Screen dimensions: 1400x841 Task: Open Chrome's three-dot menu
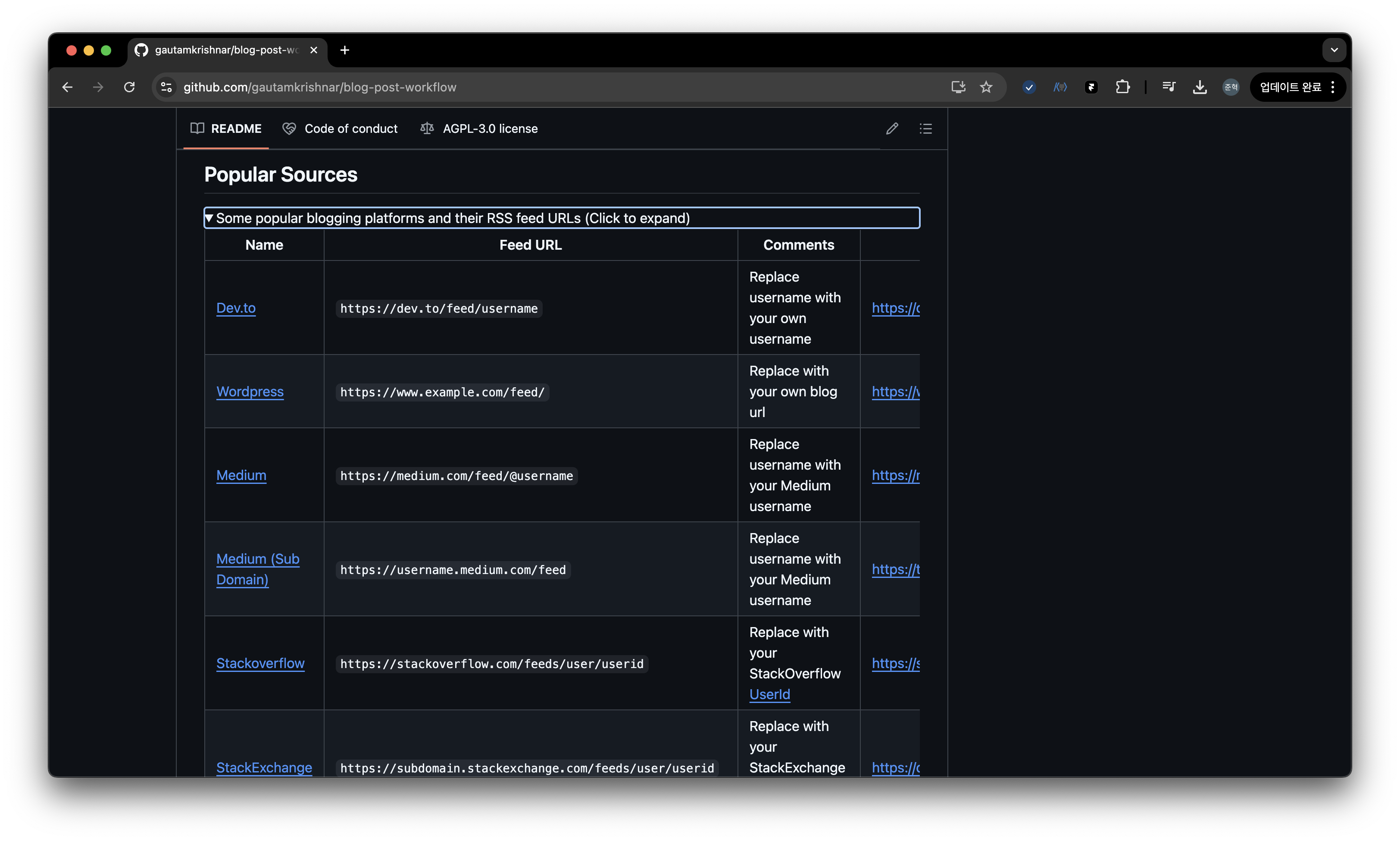[x=1333, y=87]
